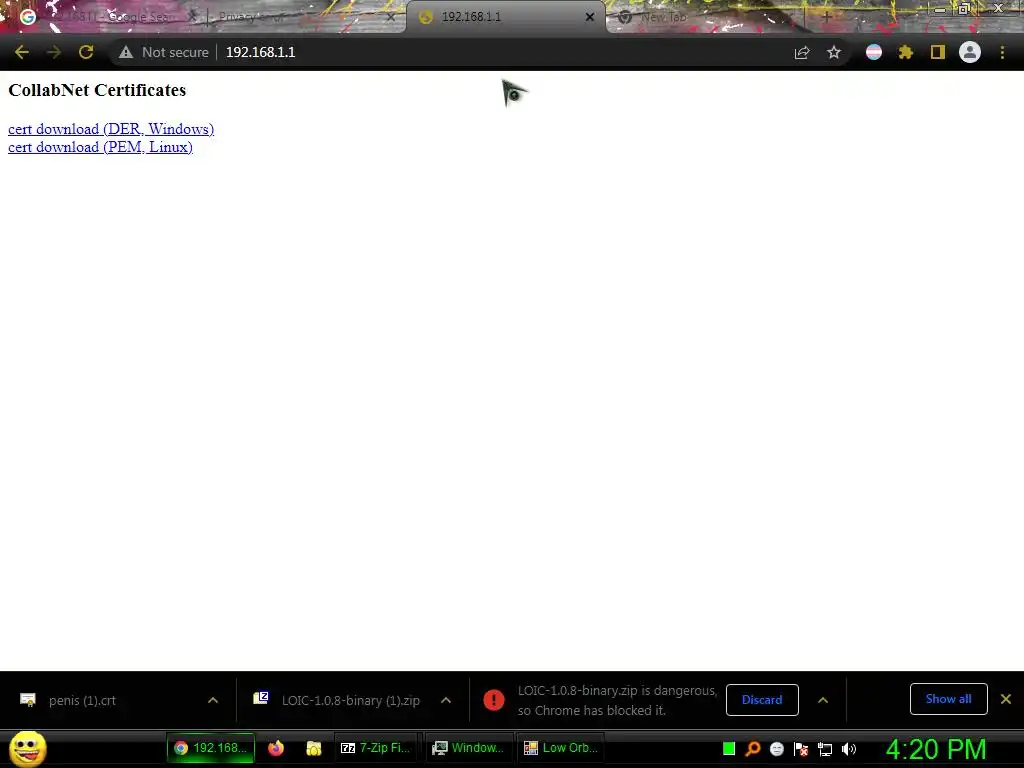
Task: Go back to the previous page
Action: point(22,52)
